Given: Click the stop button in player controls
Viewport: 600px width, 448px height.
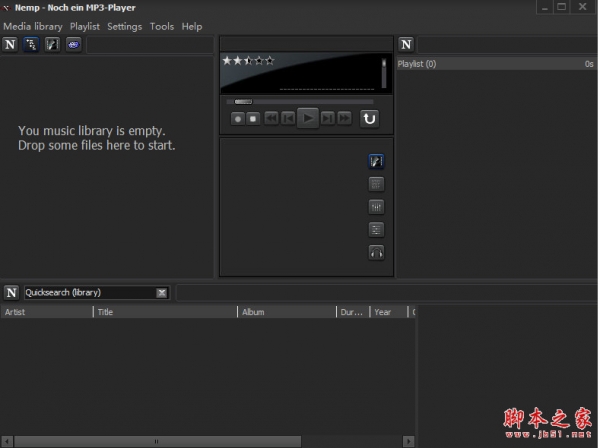Looking at the screenshot, I should [x=253, y=119].
